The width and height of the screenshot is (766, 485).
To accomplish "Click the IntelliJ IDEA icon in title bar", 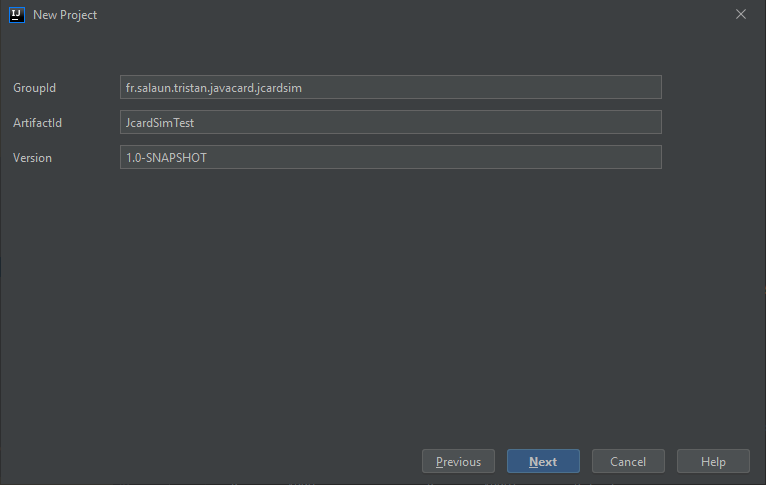I will coord(17,15).
